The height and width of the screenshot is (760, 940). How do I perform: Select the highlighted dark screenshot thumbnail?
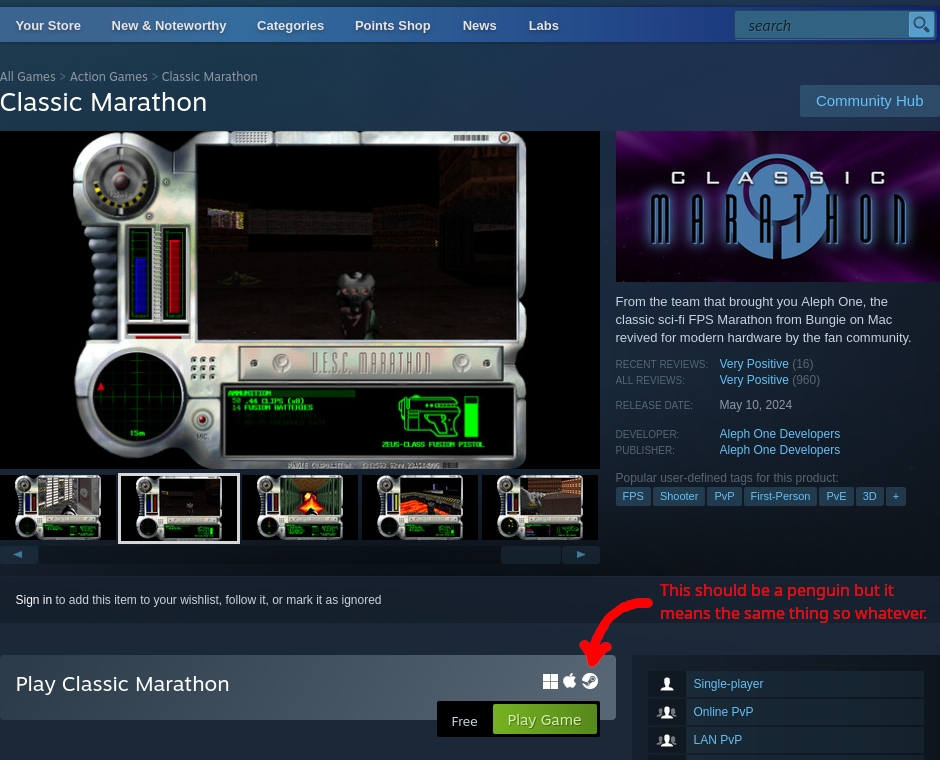point(179,508)
